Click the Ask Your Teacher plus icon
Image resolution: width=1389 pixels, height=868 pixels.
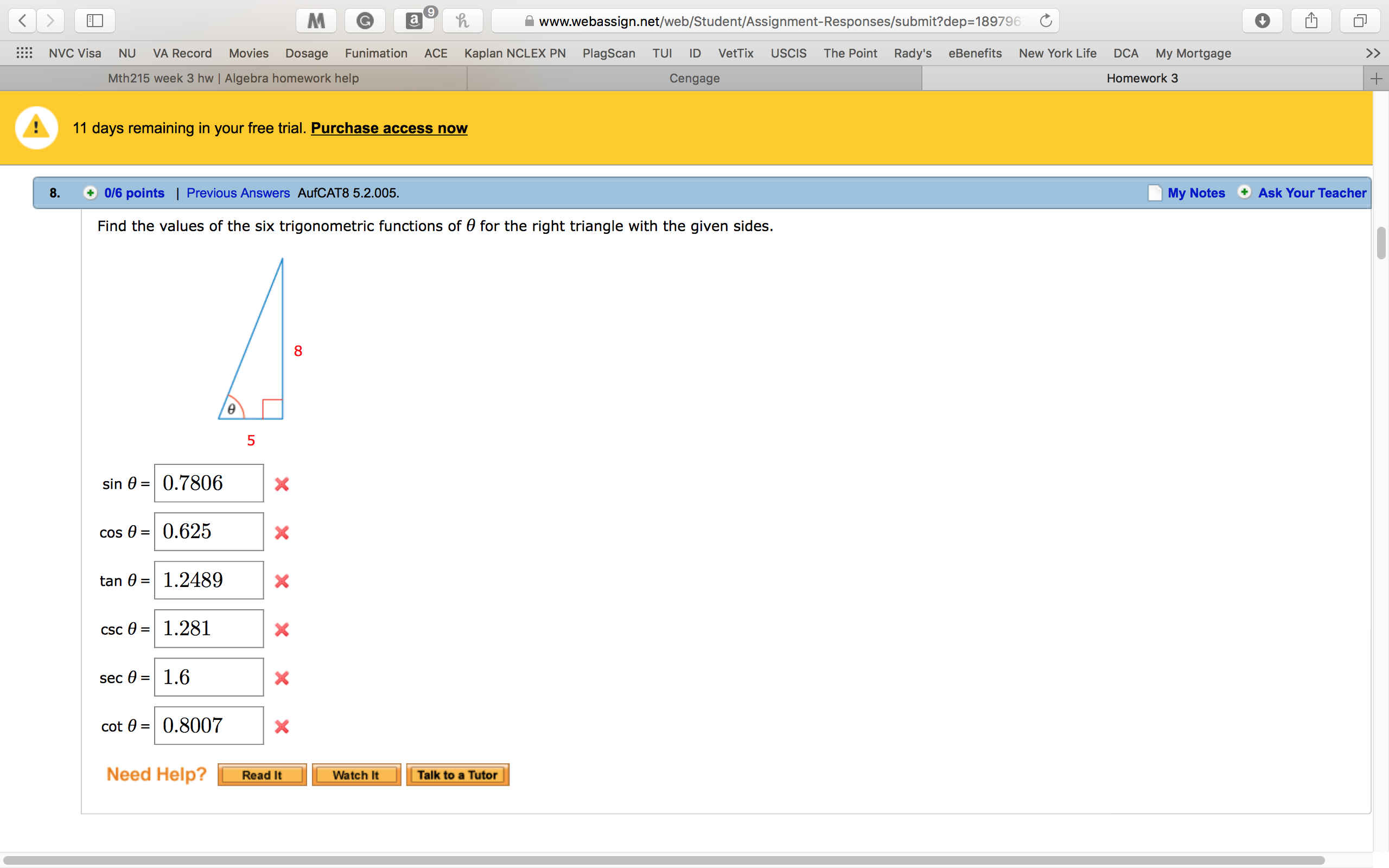[1244, 192]
